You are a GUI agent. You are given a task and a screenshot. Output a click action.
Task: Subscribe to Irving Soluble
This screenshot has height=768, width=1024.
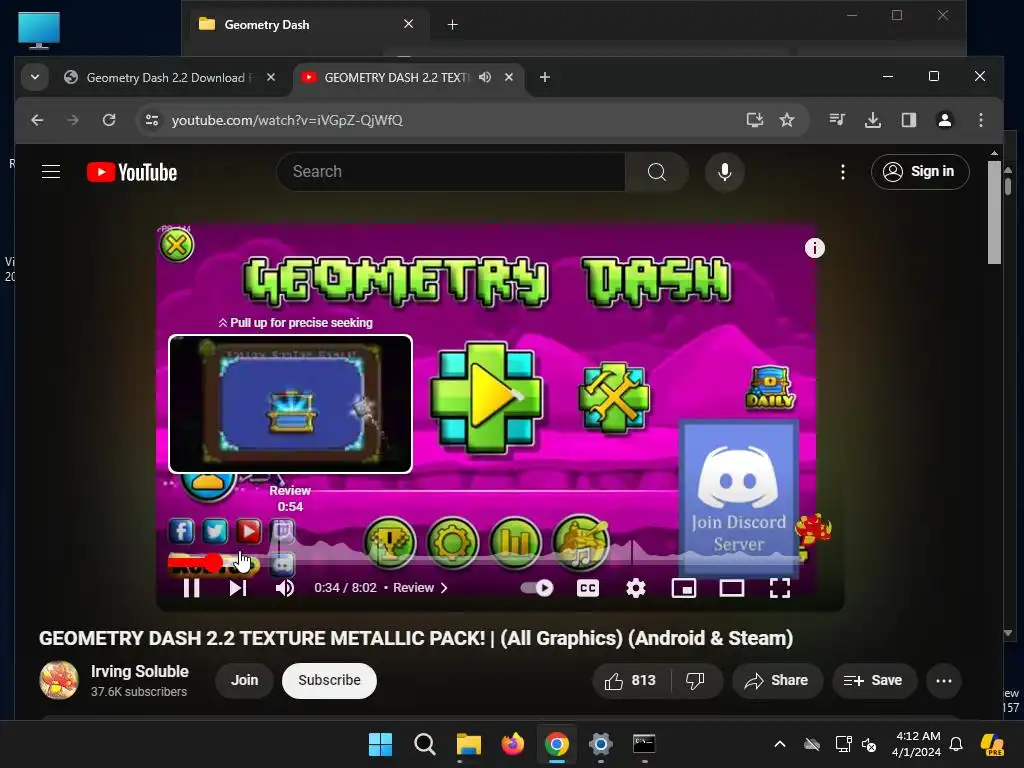coord(329,680)
